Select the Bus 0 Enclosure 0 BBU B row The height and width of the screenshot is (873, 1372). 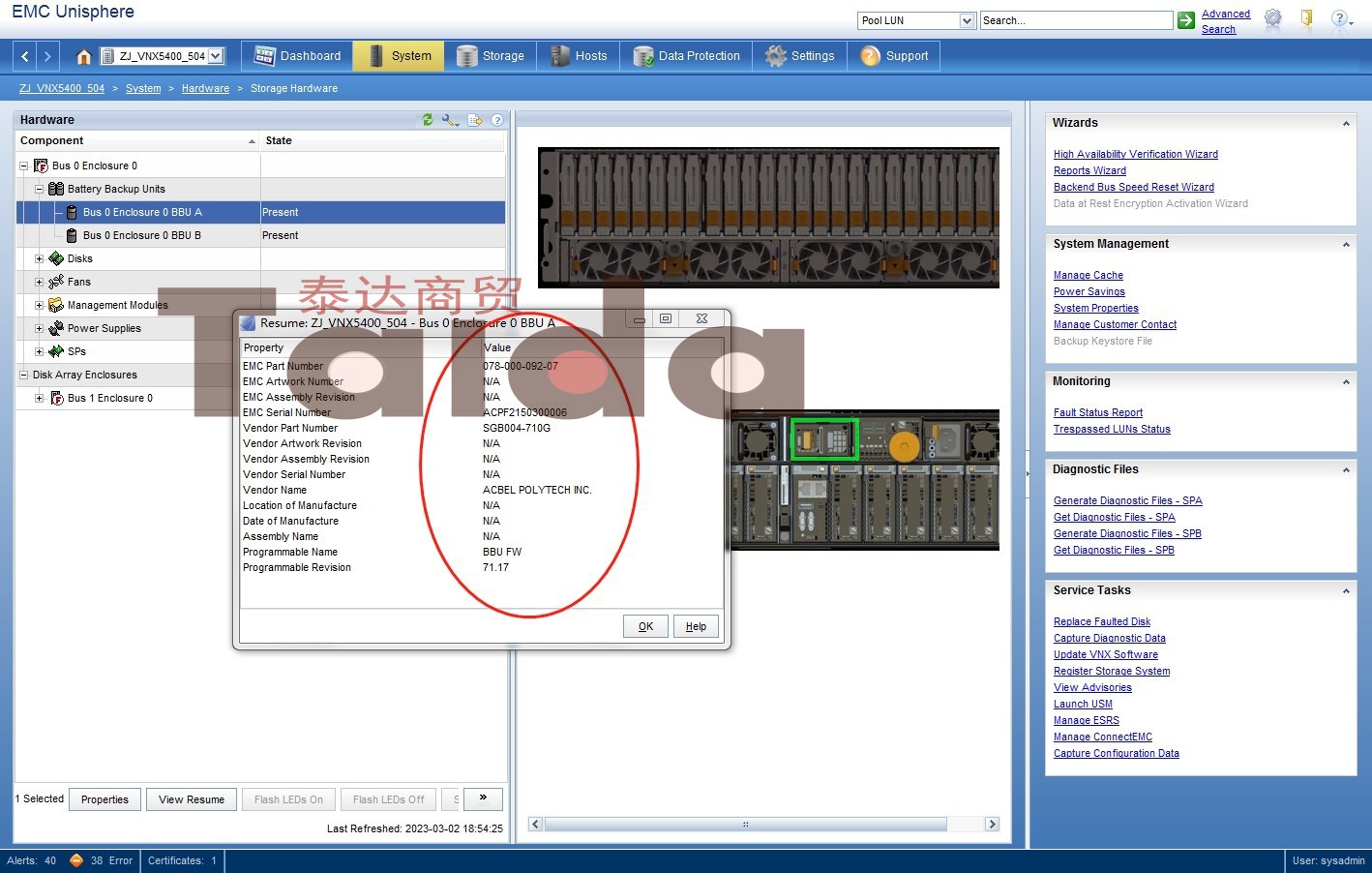click(260, 235)
